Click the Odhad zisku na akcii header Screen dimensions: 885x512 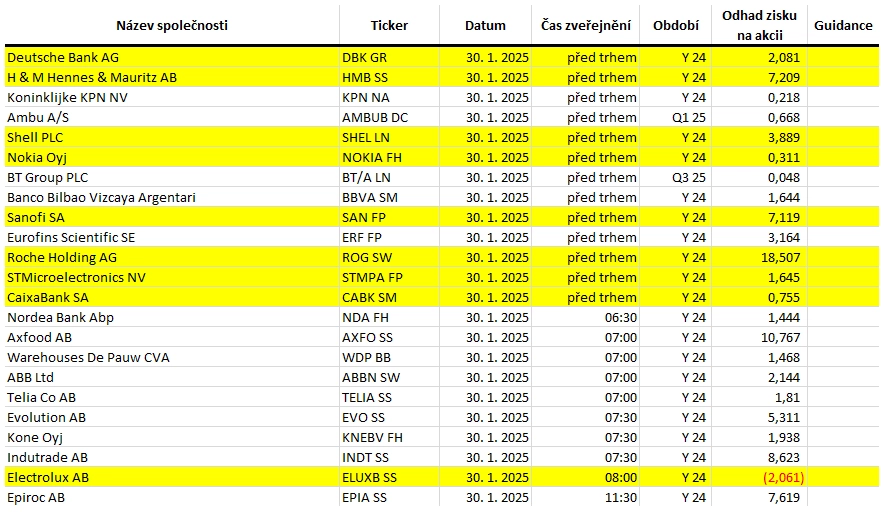click(759, 25)
